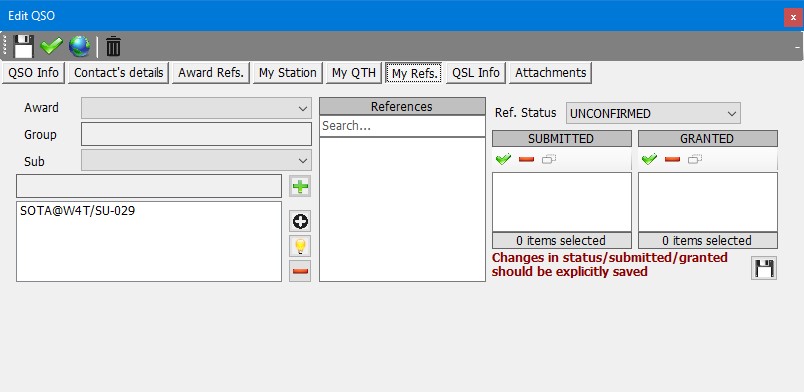The image size is (804, 392).
Task: Click the trash can delete icon
Action: tap(113, 47)
